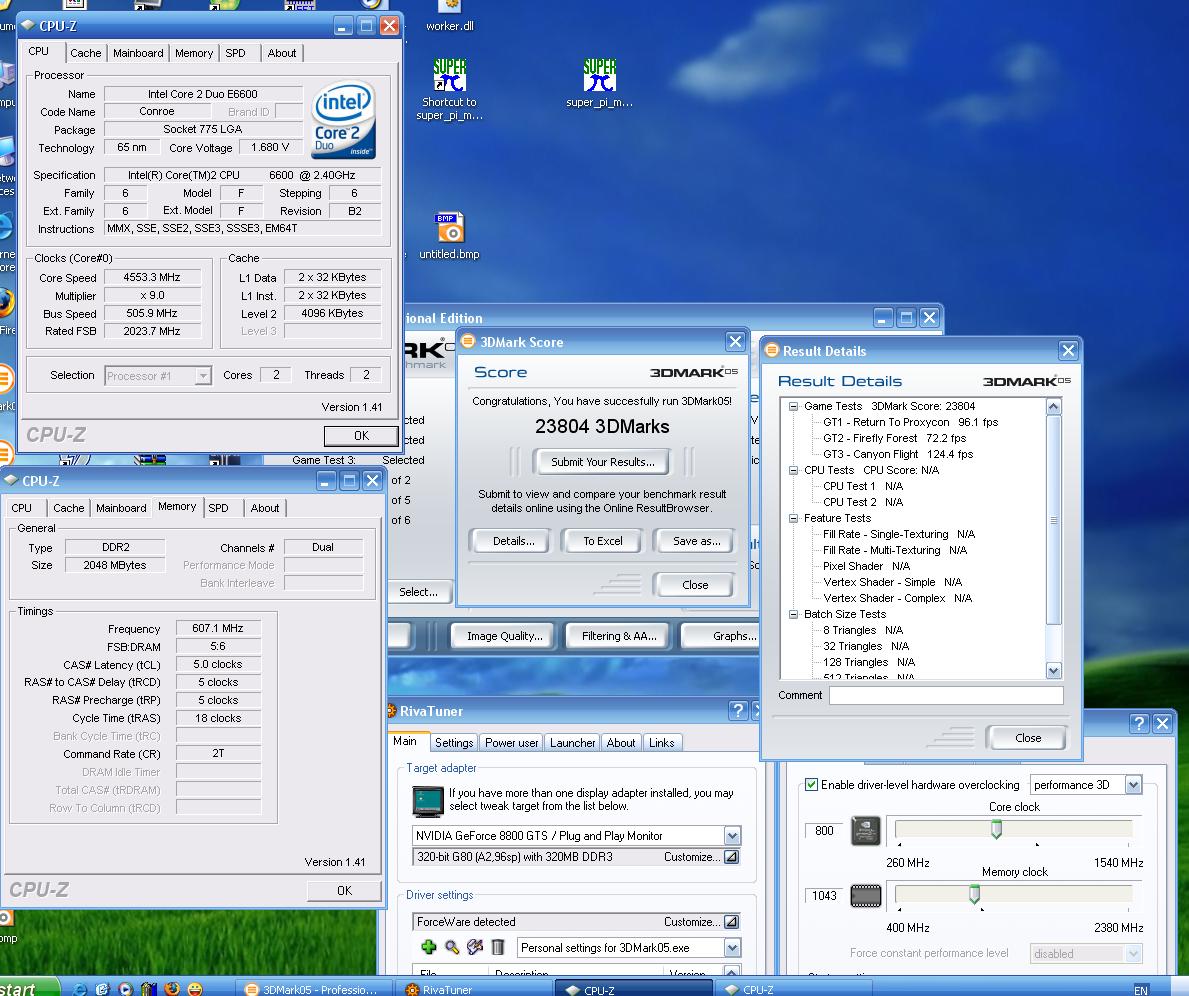Click the Core clock value box showing 800
This screenshot has height=996, width=1189.
[x=824, y=831]
